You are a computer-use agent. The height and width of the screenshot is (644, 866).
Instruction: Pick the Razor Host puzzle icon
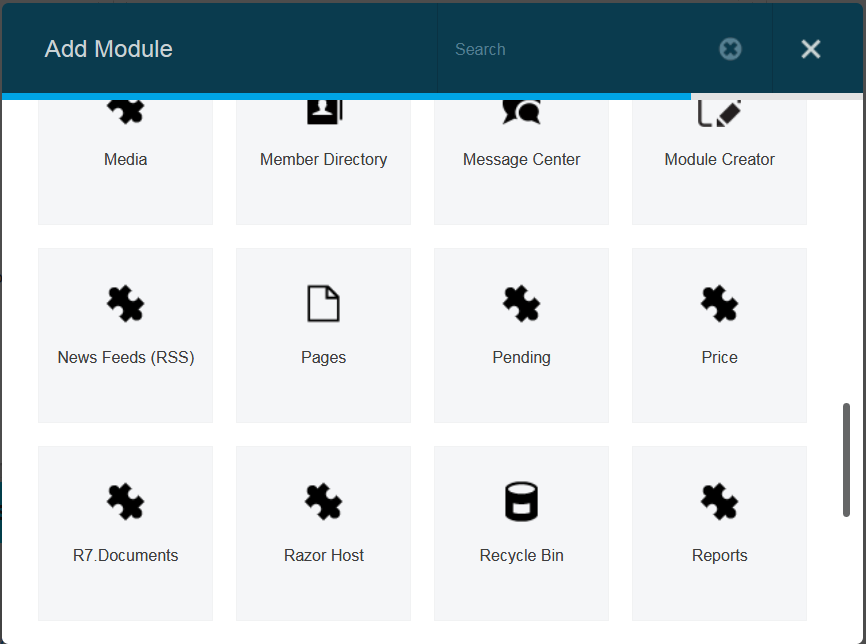point(324,502)
